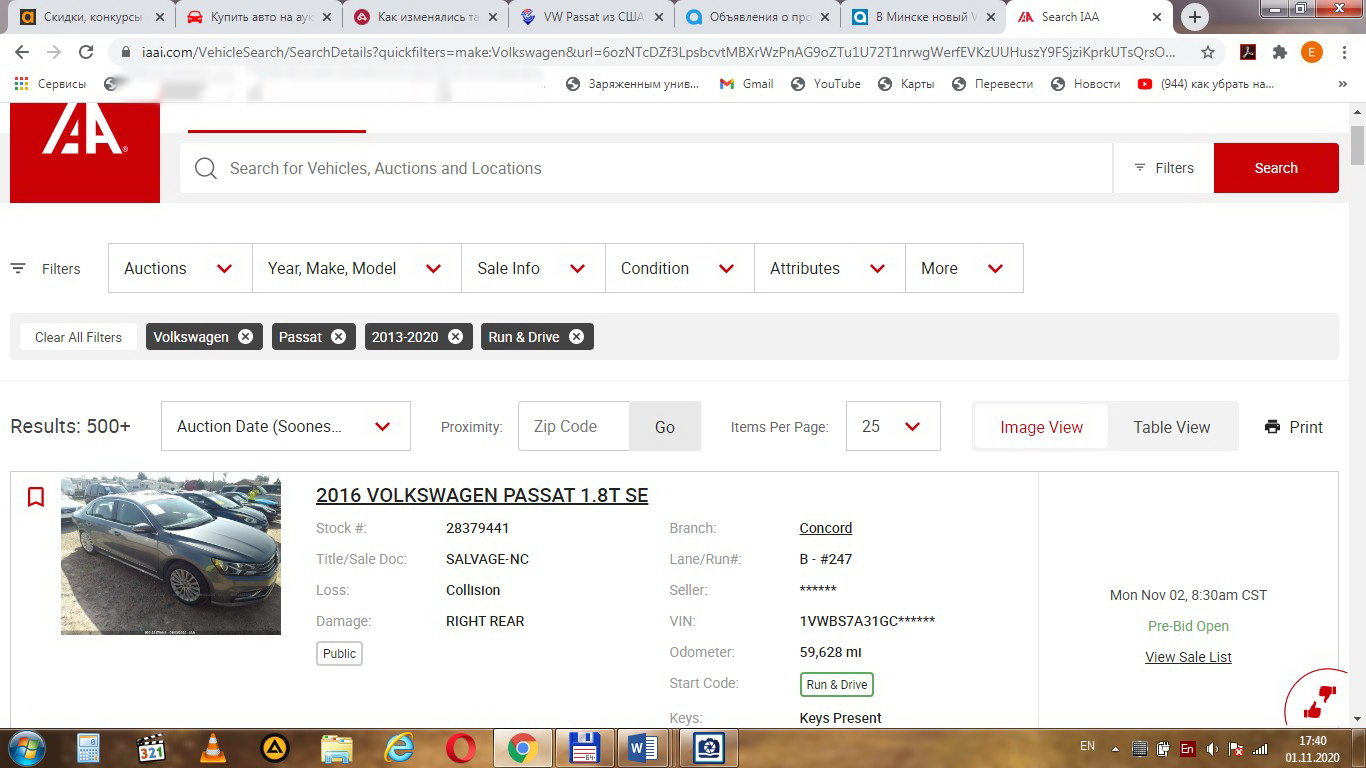The height and width of the screenshot is (768, 1366).
Task: Open Opera from the taskbar
Action: pyautogui.click(x=461, y=748)
